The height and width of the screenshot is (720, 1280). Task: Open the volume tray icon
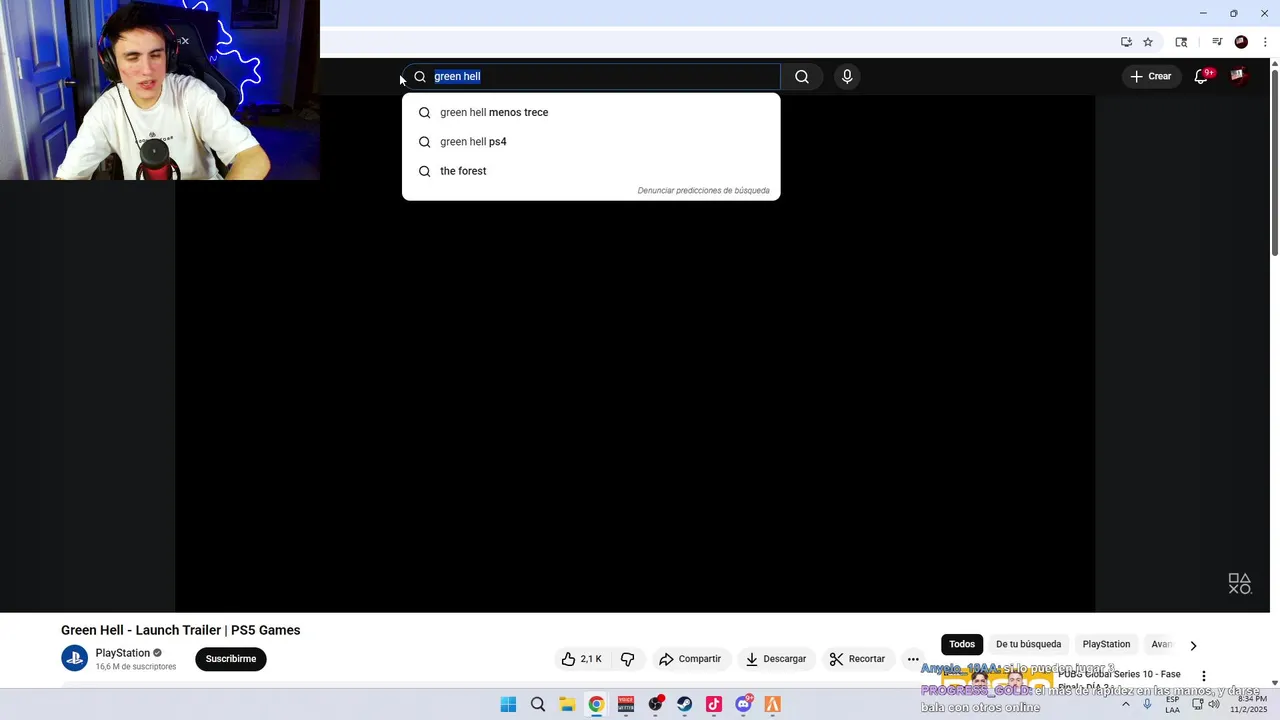click(x=1214, y=704)
